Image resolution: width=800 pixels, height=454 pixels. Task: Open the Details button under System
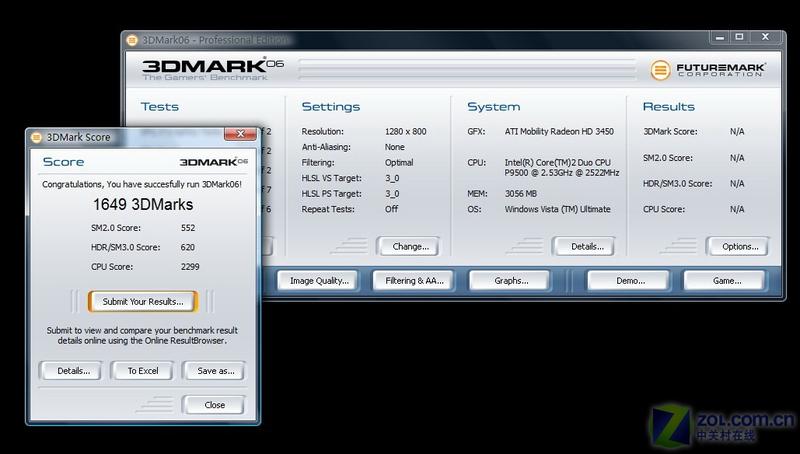click(584, 246)
